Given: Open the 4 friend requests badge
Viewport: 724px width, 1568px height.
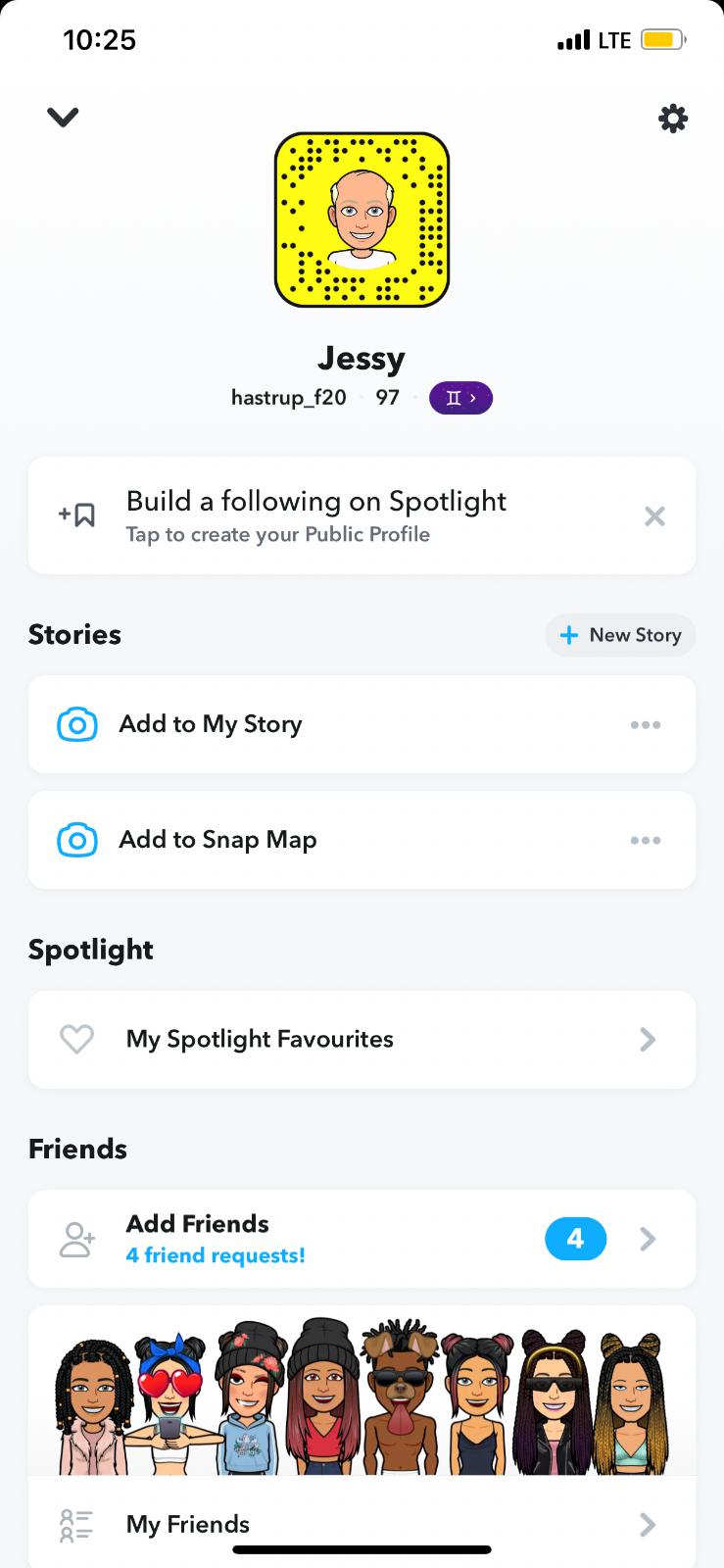Looking at the screenshot, I should point(575,1239).
